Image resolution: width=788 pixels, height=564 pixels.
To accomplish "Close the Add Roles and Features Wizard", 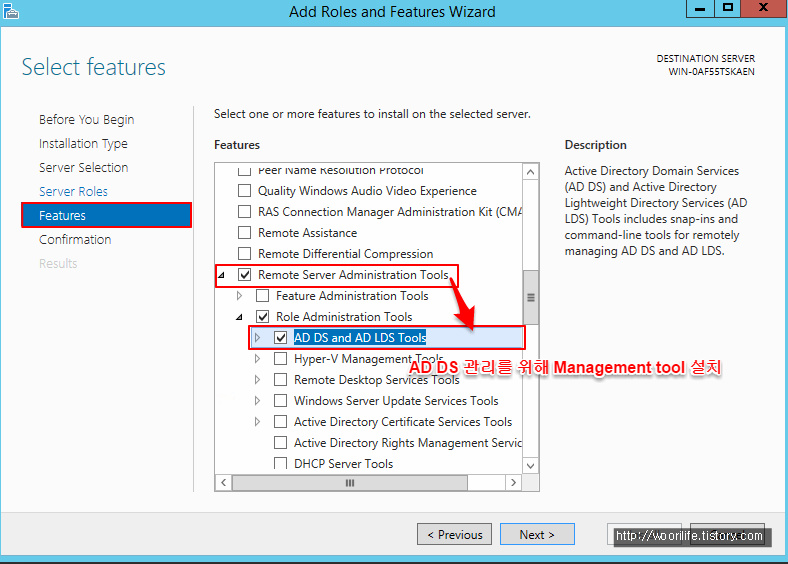I will point(763,9).
